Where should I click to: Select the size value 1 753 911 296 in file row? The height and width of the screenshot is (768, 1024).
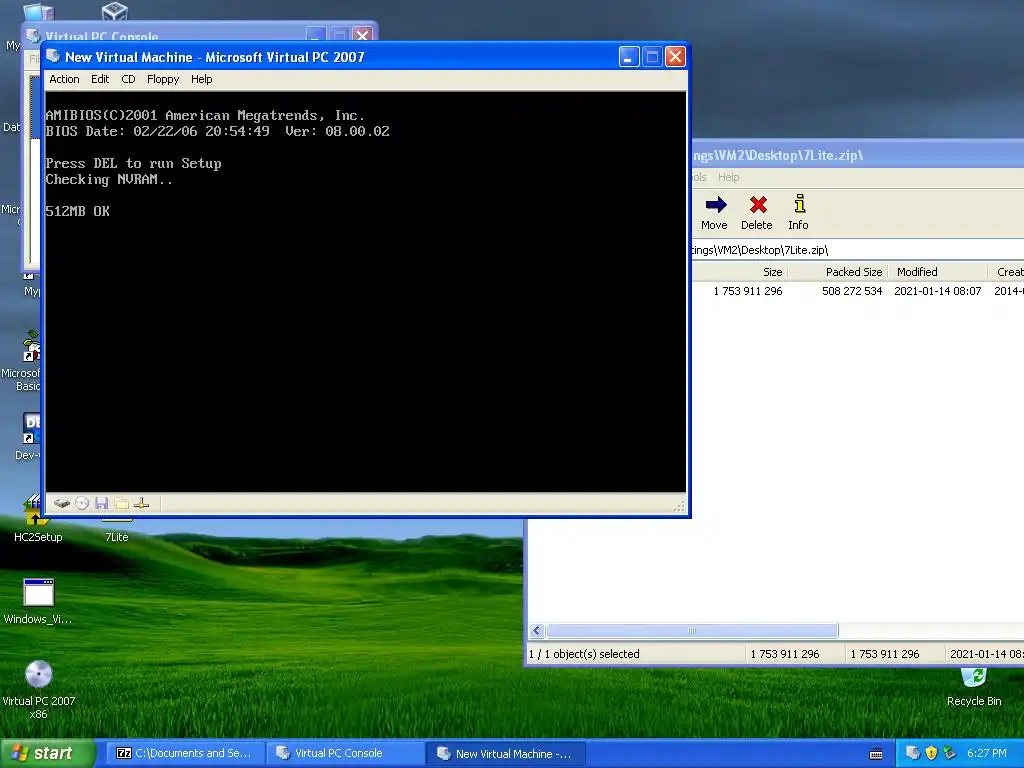coord(748,291)
